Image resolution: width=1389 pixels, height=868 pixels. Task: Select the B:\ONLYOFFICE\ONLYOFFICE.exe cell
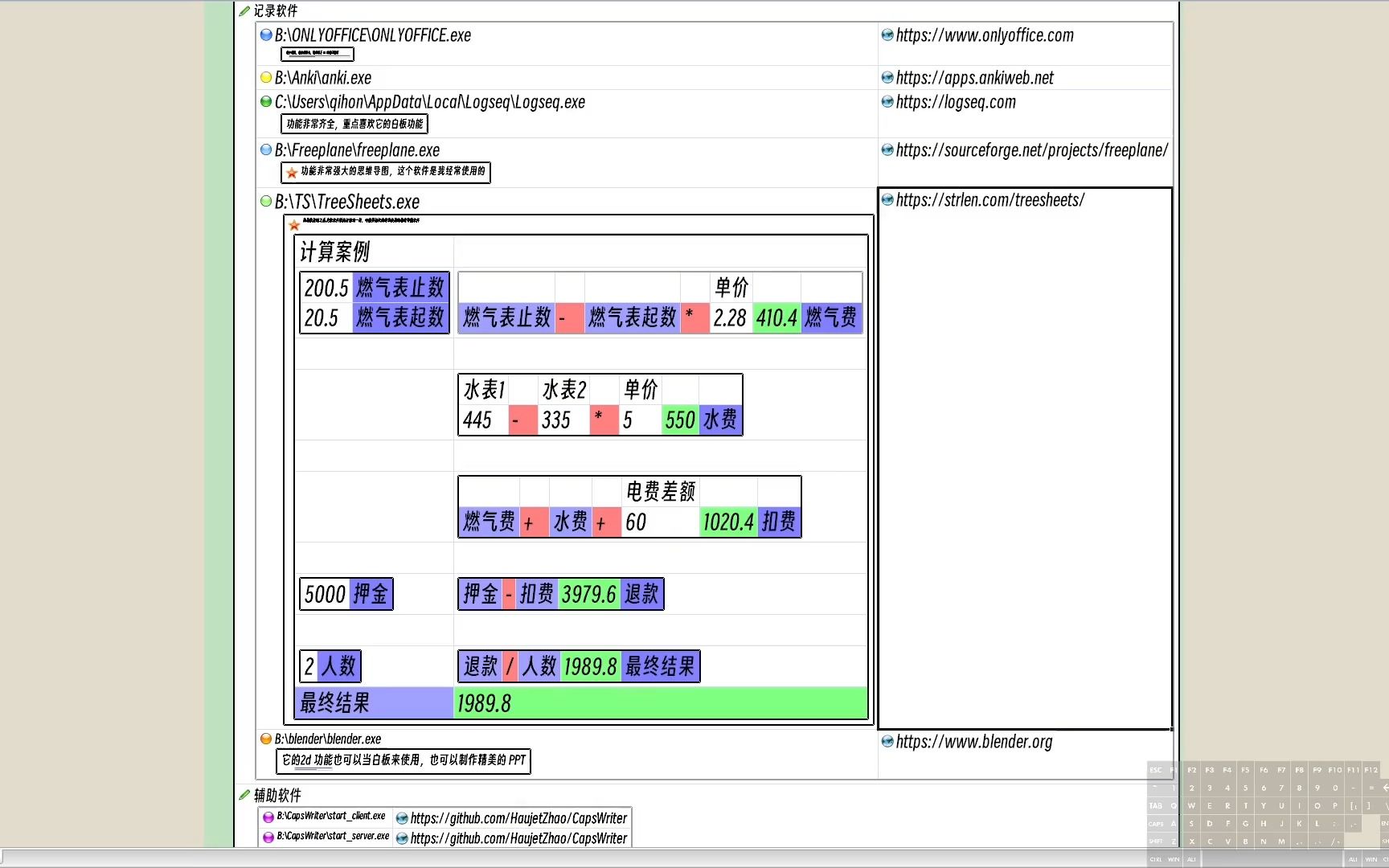coord(373,35)
